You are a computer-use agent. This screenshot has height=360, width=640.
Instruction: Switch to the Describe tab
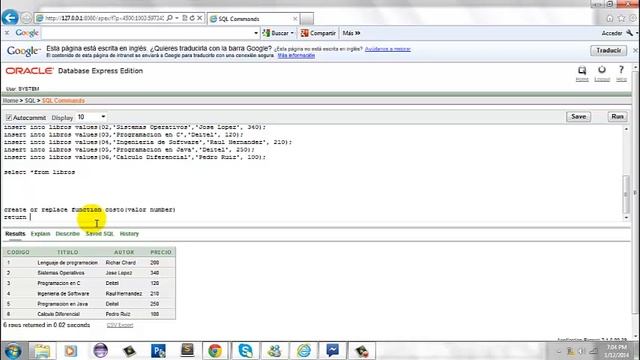(68, 234)
